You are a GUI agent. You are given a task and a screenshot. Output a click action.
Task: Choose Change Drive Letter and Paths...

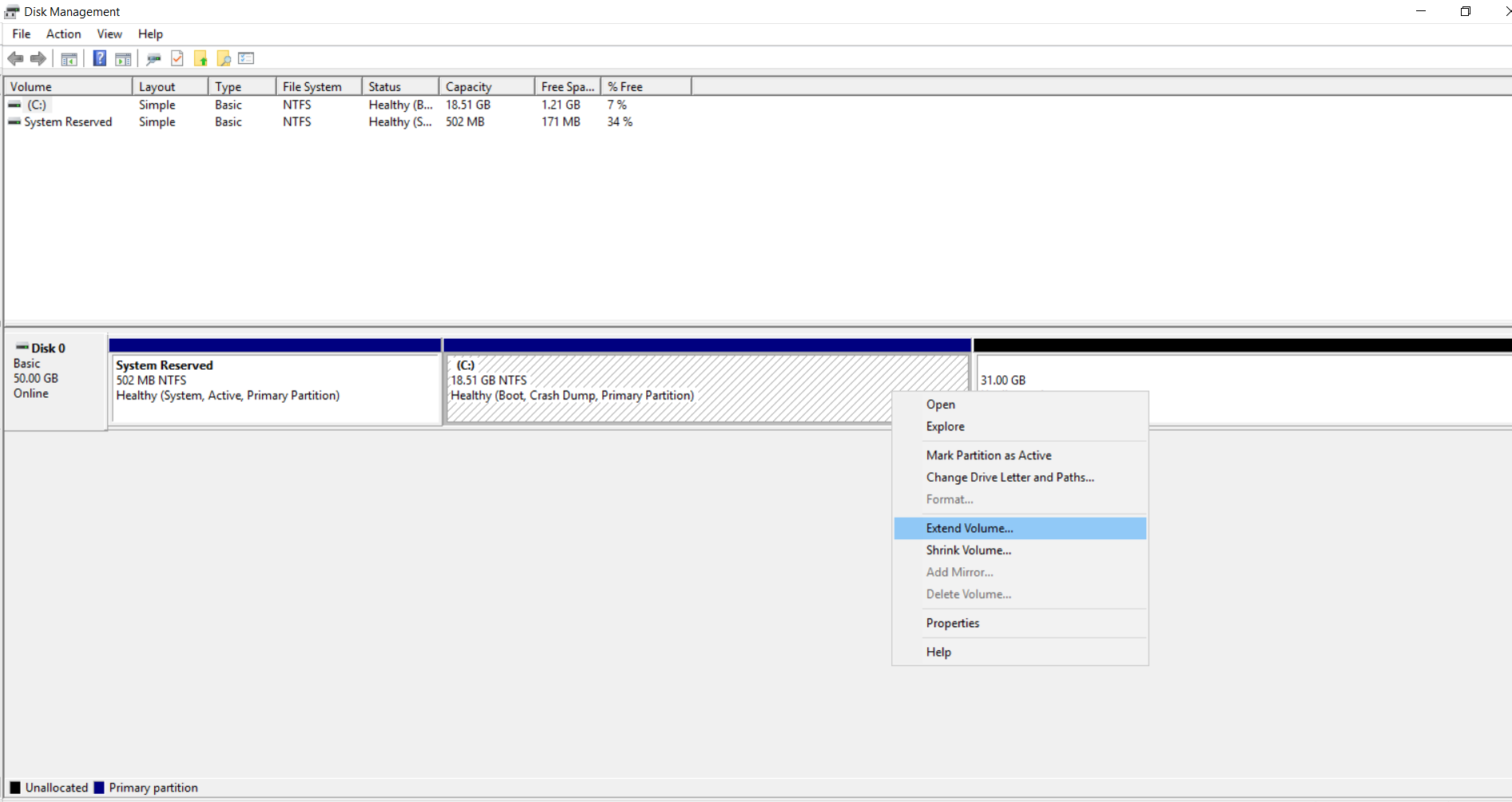click(1020, 477)
